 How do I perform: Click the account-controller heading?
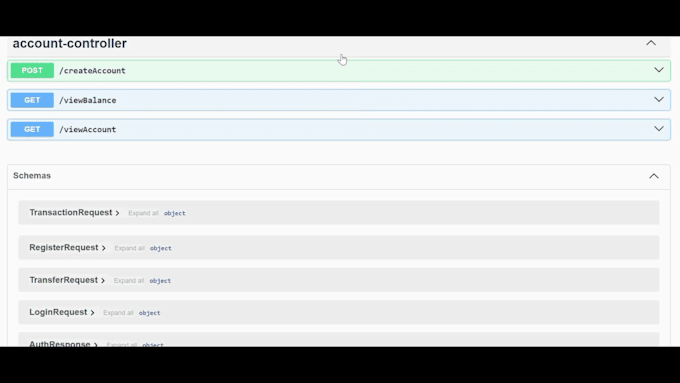click(x=70, y=43)
